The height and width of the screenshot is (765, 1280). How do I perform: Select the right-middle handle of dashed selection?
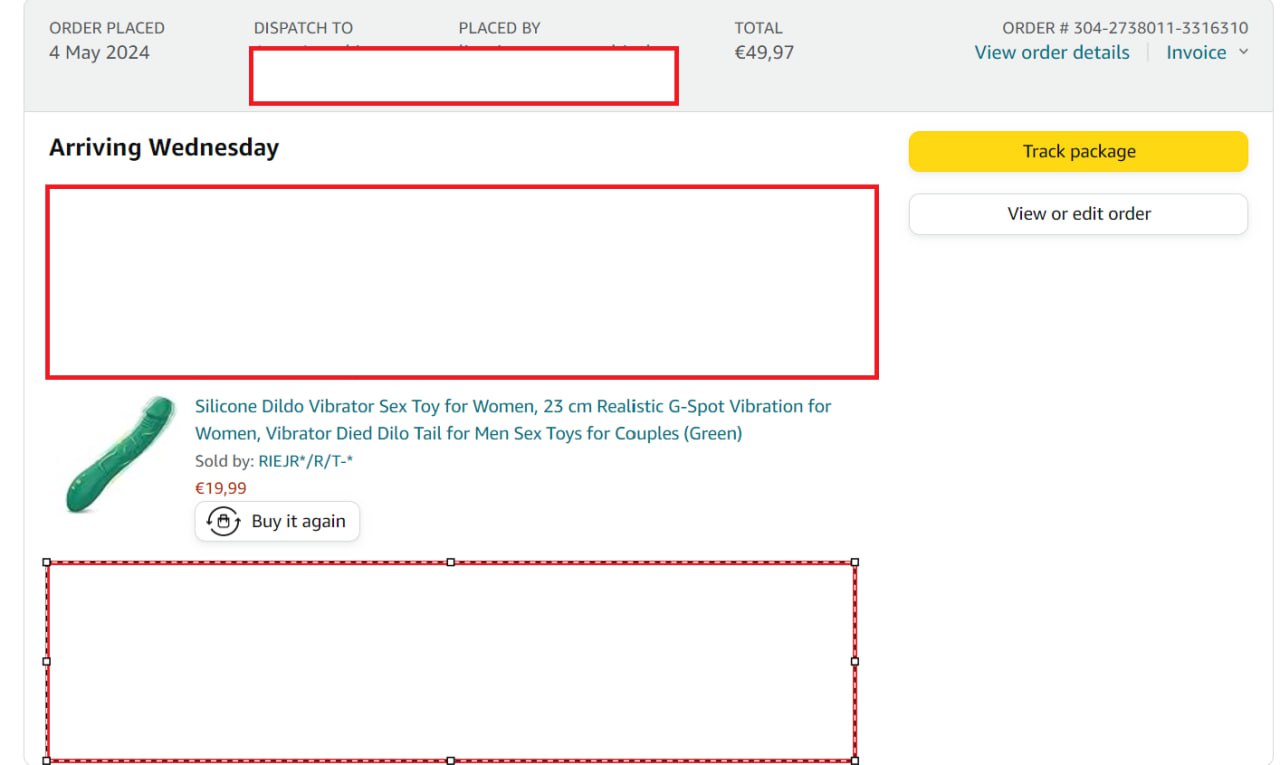click(855, 661)
